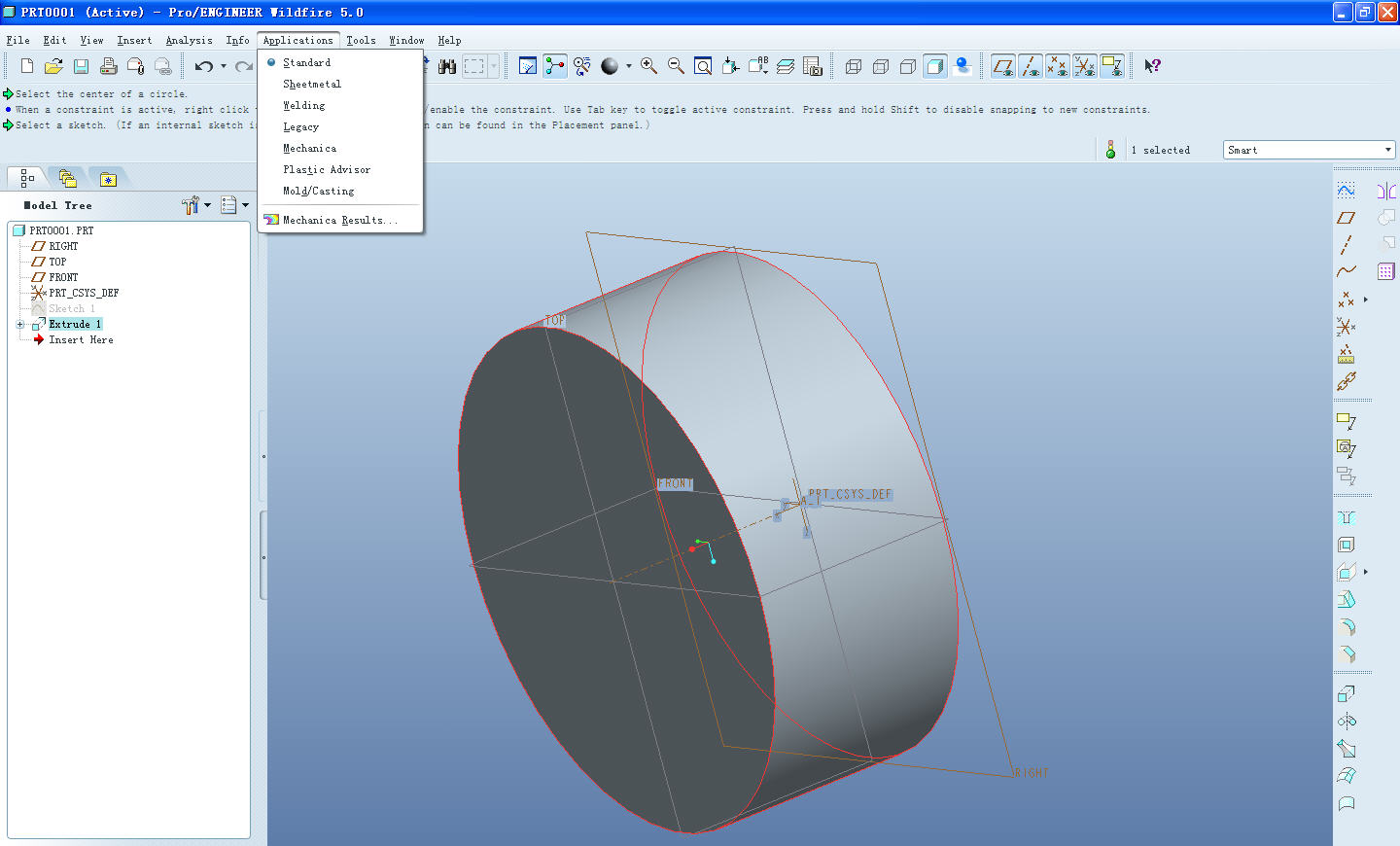This screenshot has height=846, width=1400.
Task: Open the Analysis menu
Action: [189, 40]
